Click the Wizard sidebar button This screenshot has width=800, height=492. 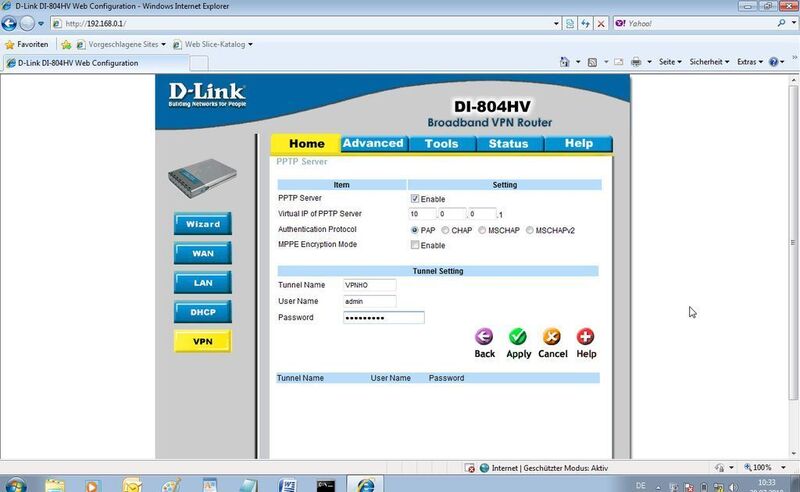203,224
